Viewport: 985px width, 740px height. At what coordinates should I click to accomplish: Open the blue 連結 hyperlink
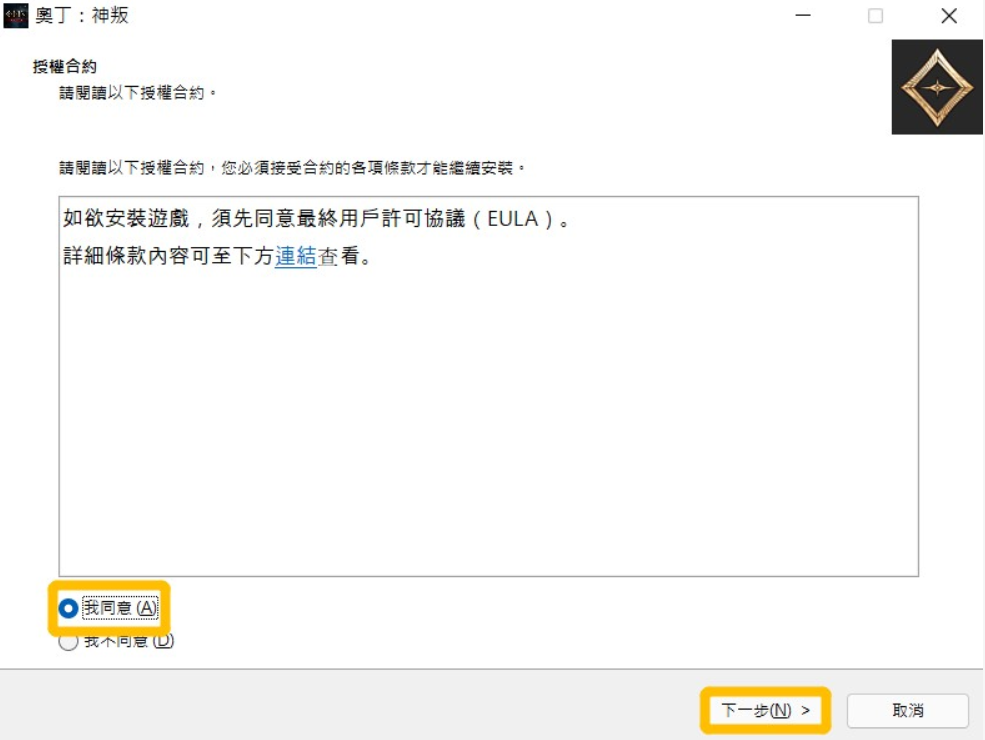296,256
